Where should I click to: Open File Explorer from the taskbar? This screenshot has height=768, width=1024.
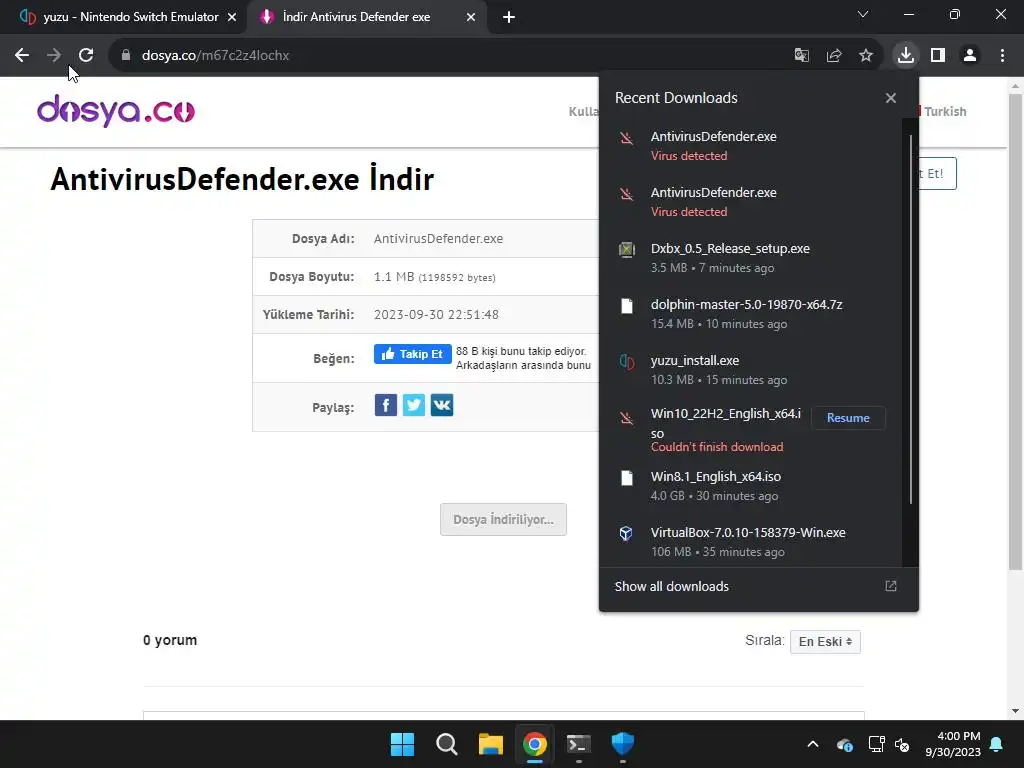[x=490, y=744]
